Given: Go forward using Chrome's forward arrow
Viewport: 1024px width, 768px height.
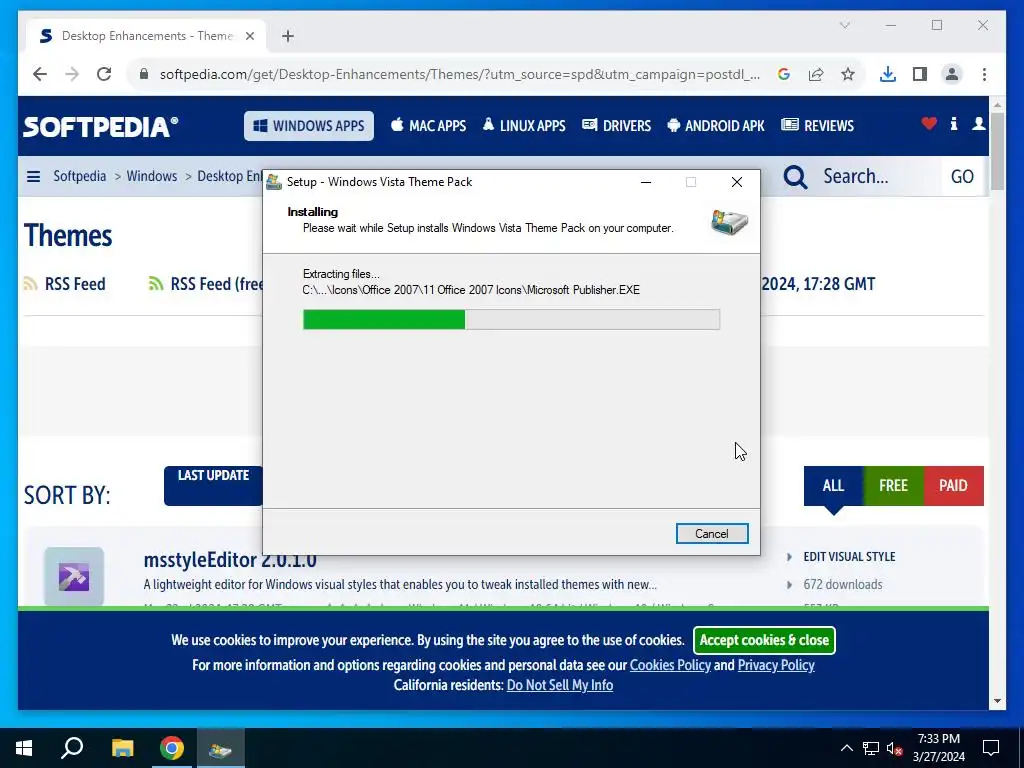Looking at the screenshot, I should click(x=72, y=74).
